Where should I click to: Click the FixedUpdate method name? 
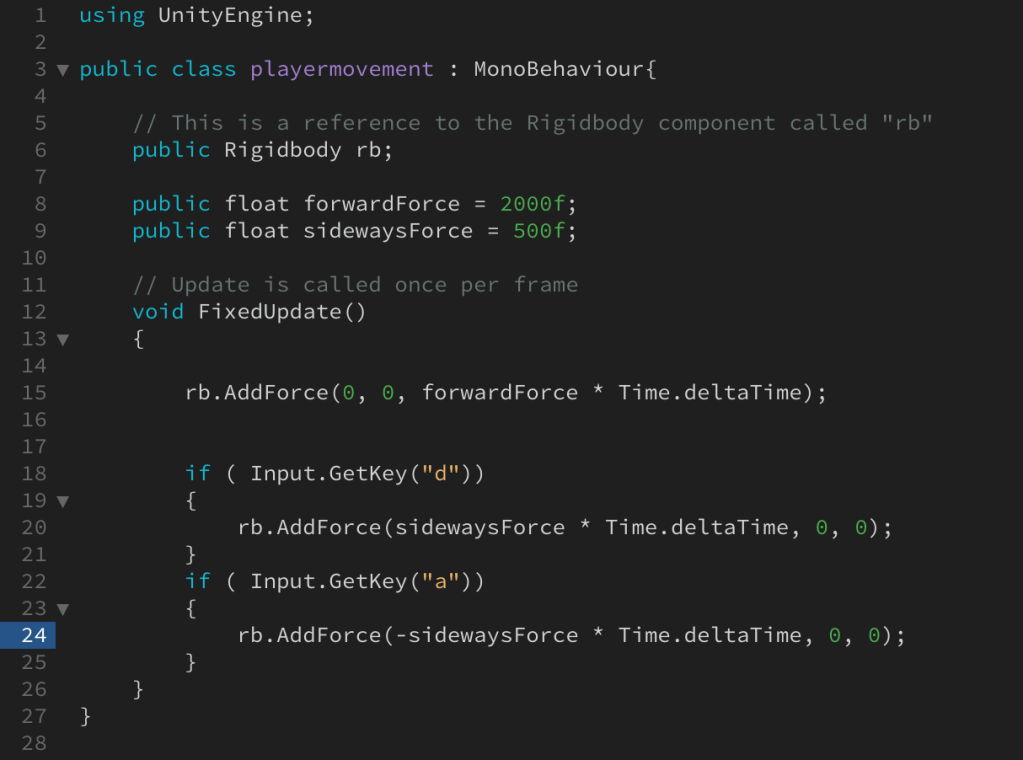coord(270,312)
